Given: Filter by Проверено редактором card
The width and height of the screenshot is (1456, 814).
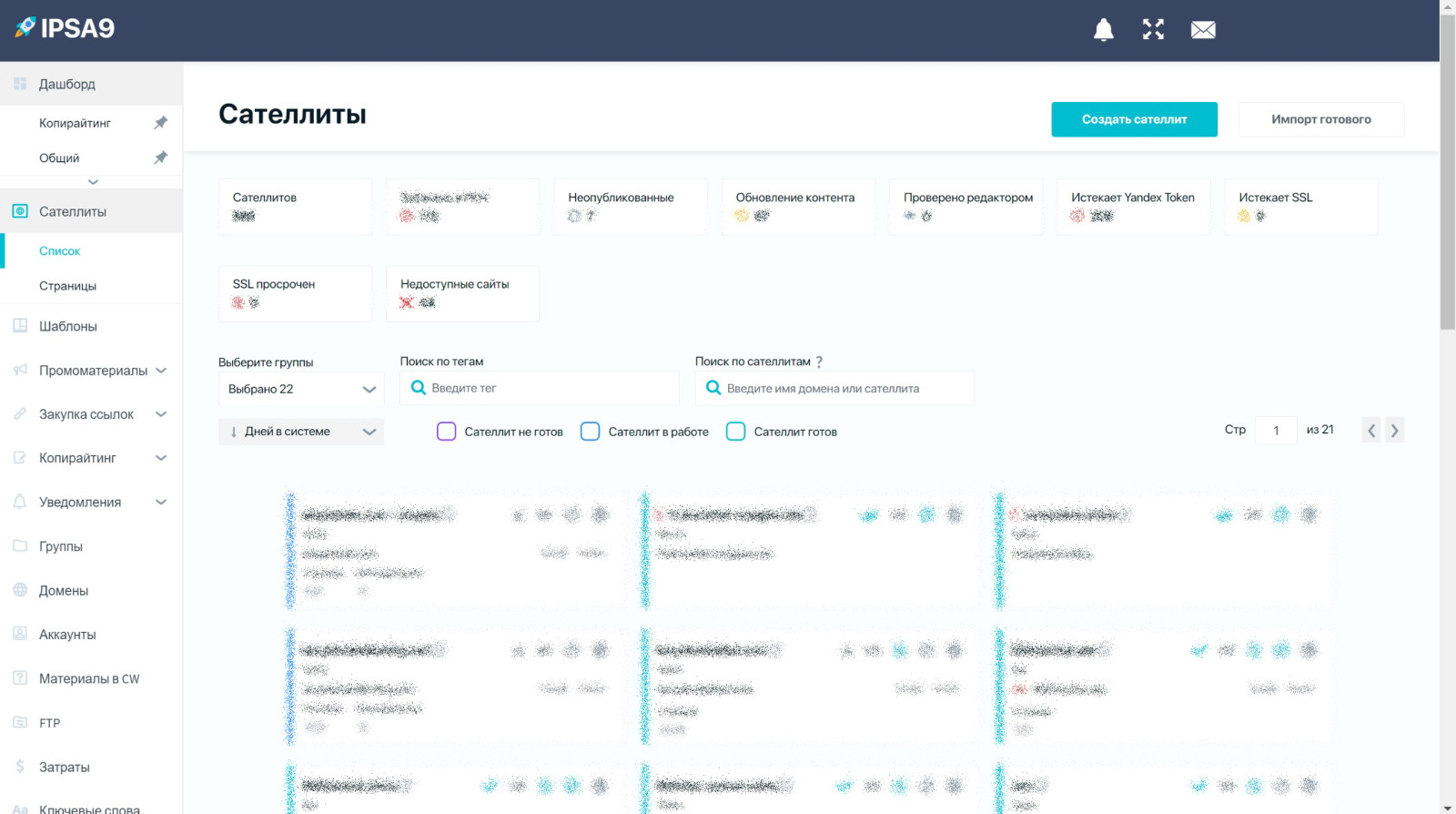Looking at the screenshot, I should tap(966, 207).
